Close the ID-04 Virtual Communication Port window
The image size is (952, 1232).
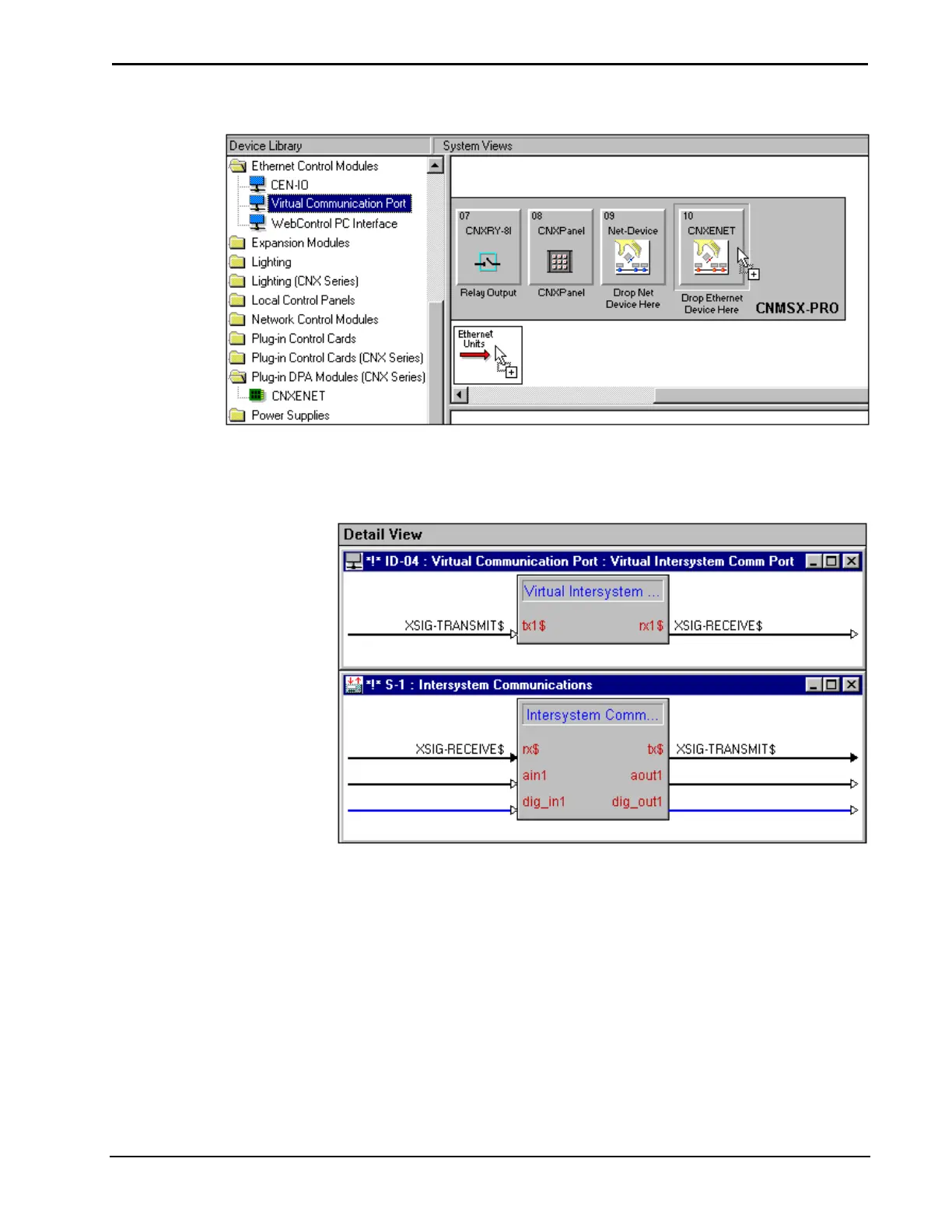(852, 562)
